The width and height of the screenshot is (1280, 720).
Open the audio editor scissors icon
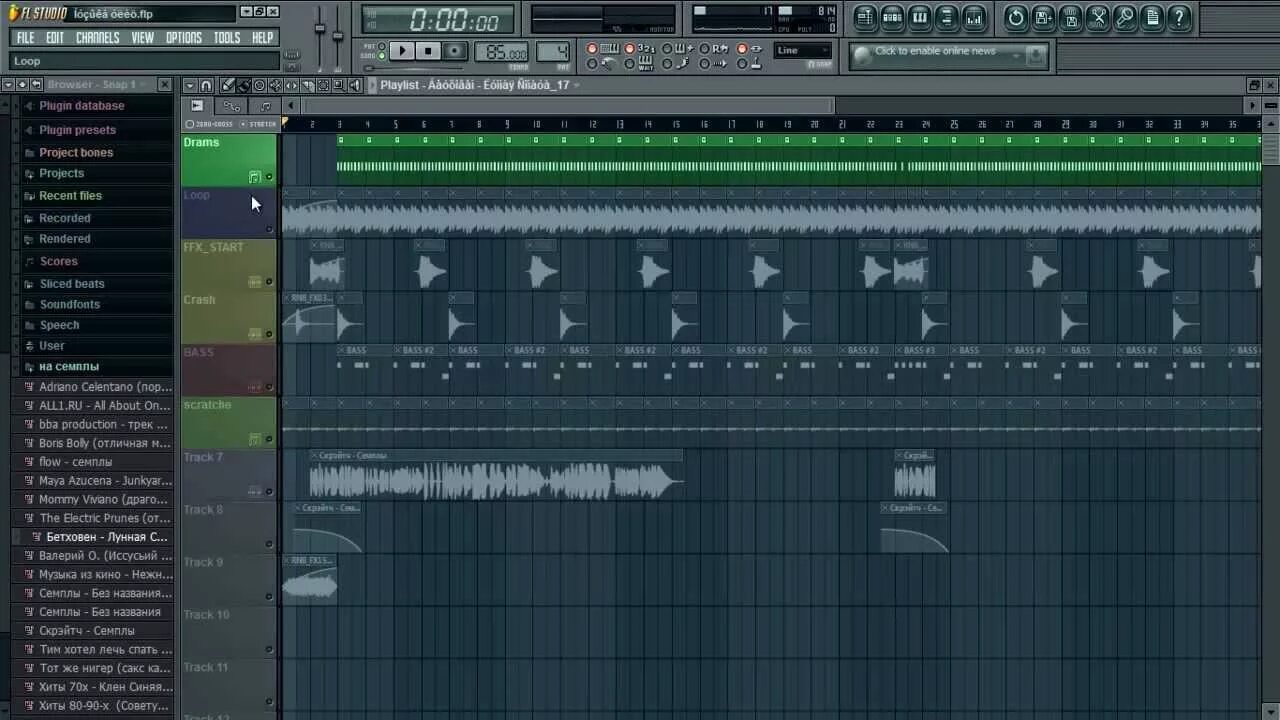pos(1098,17)
